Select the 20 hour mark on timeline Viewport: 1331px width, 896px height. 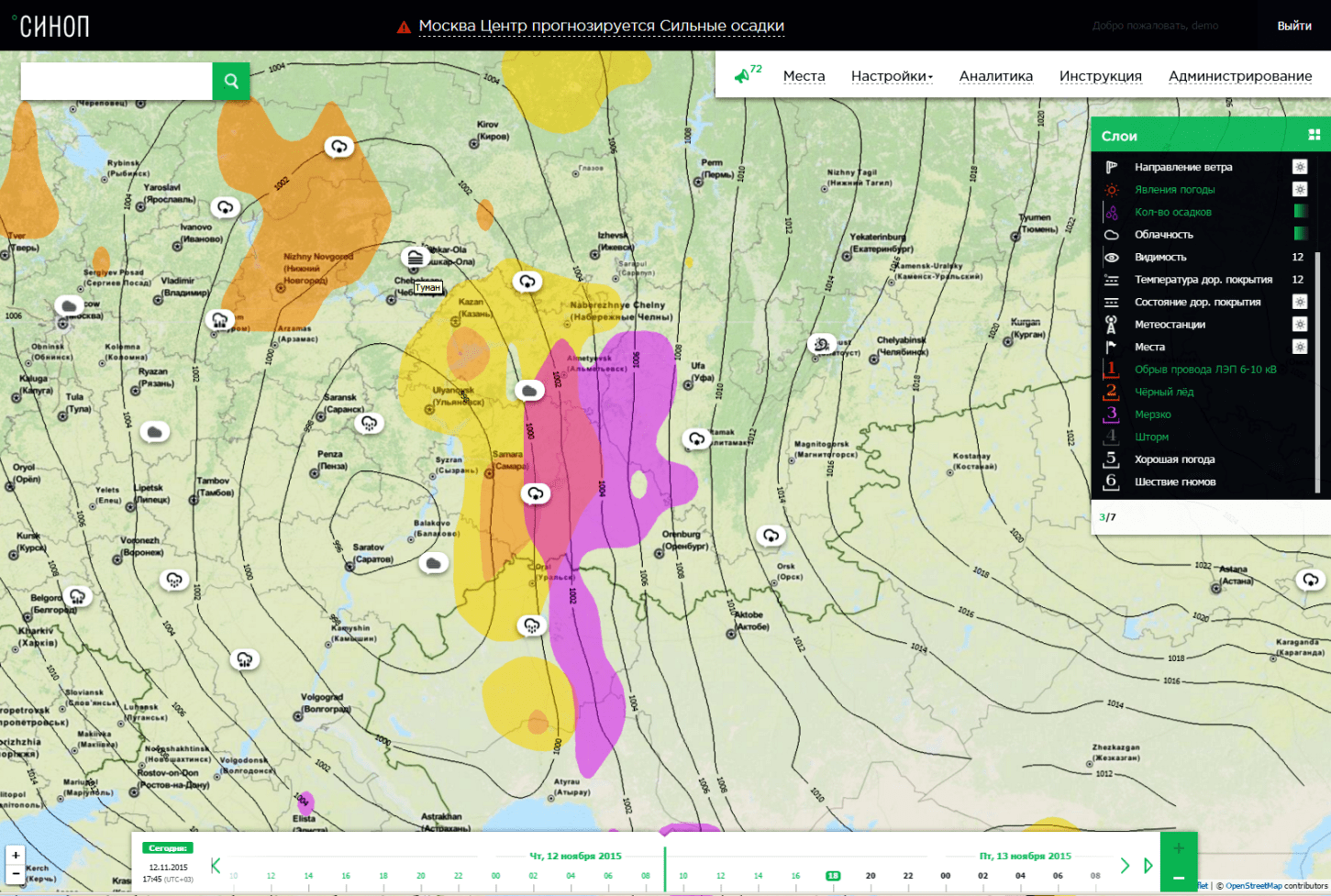(871, 876)
